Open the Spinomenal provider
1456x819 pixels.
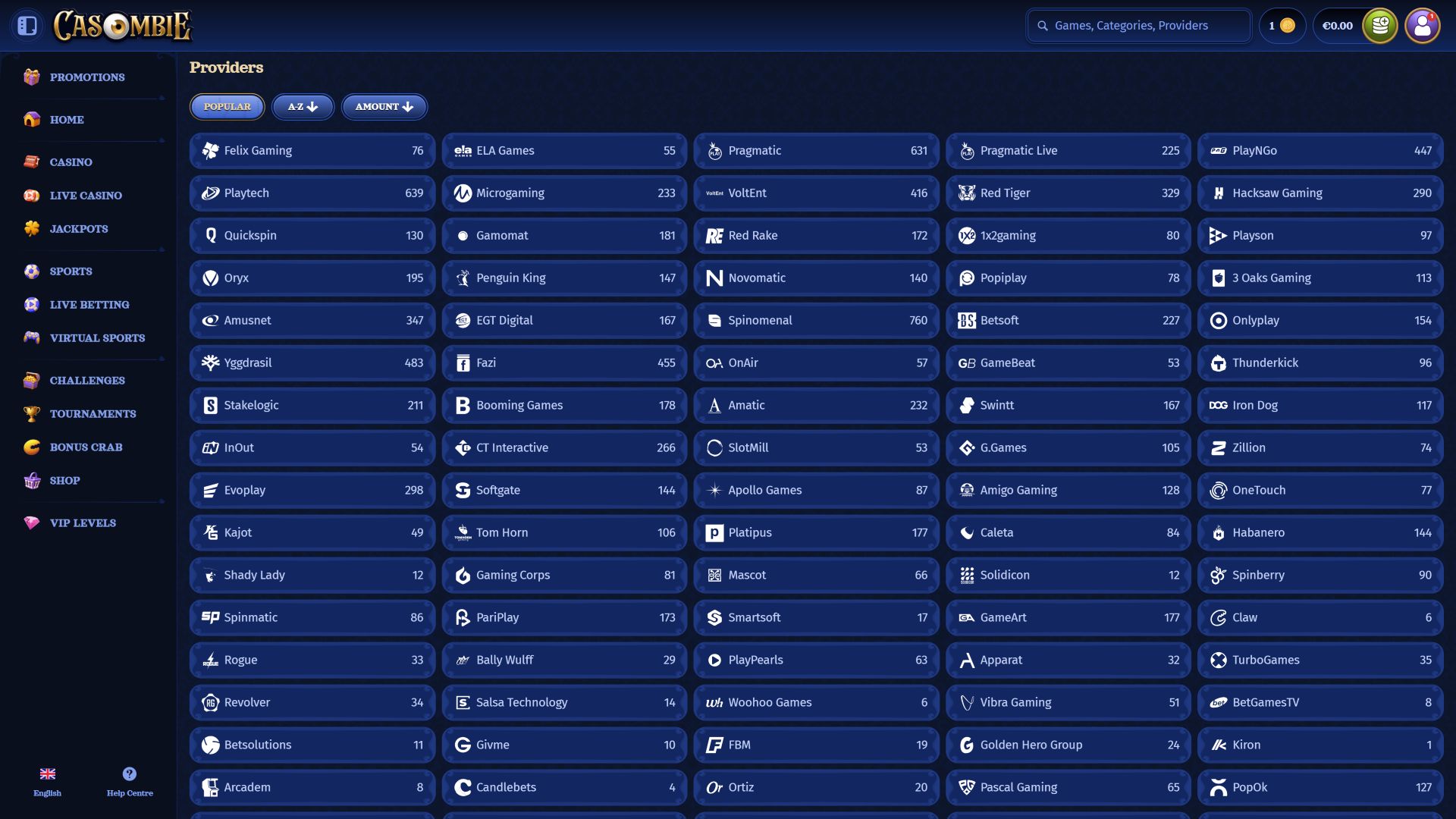pos(816,321)
